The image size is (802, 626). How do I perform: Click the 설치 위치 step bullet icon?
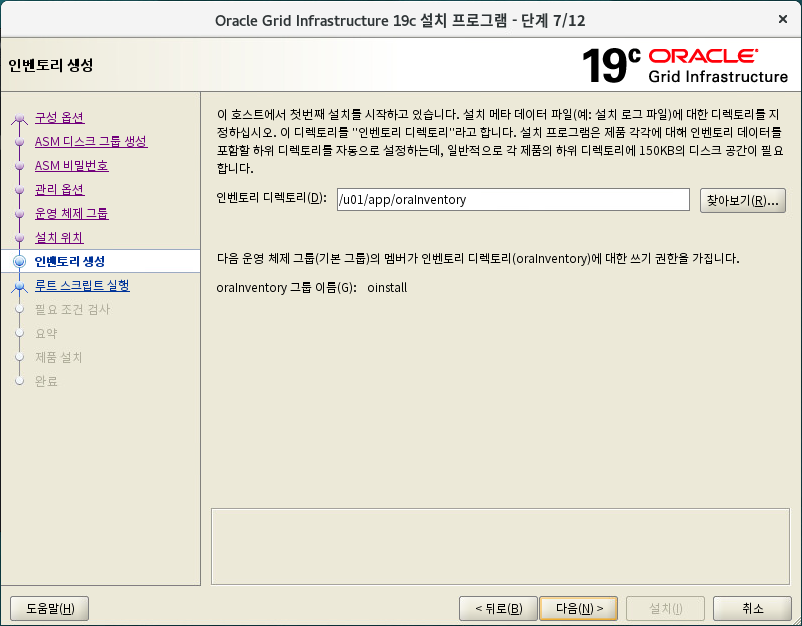[19, 238]
